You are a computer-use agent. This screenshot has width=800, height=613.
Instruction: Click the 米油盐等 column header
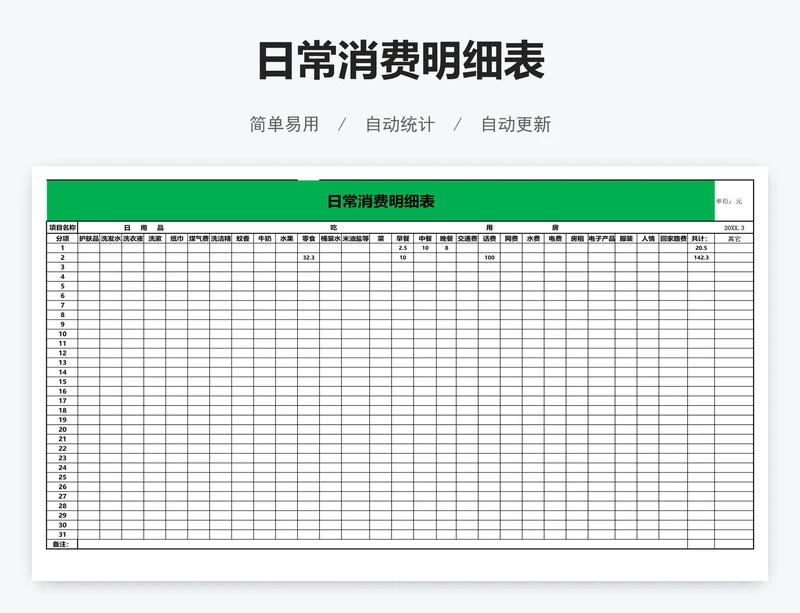point(355,238)
